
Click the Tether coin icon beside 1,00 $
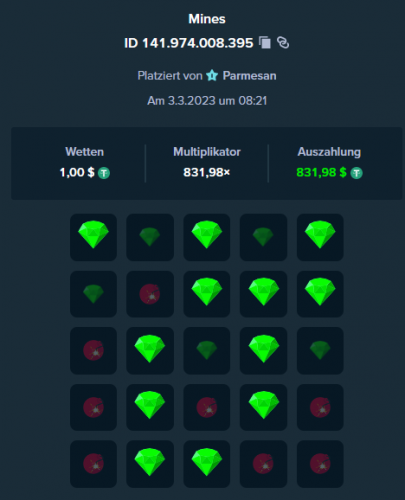(x=104, y=173)
